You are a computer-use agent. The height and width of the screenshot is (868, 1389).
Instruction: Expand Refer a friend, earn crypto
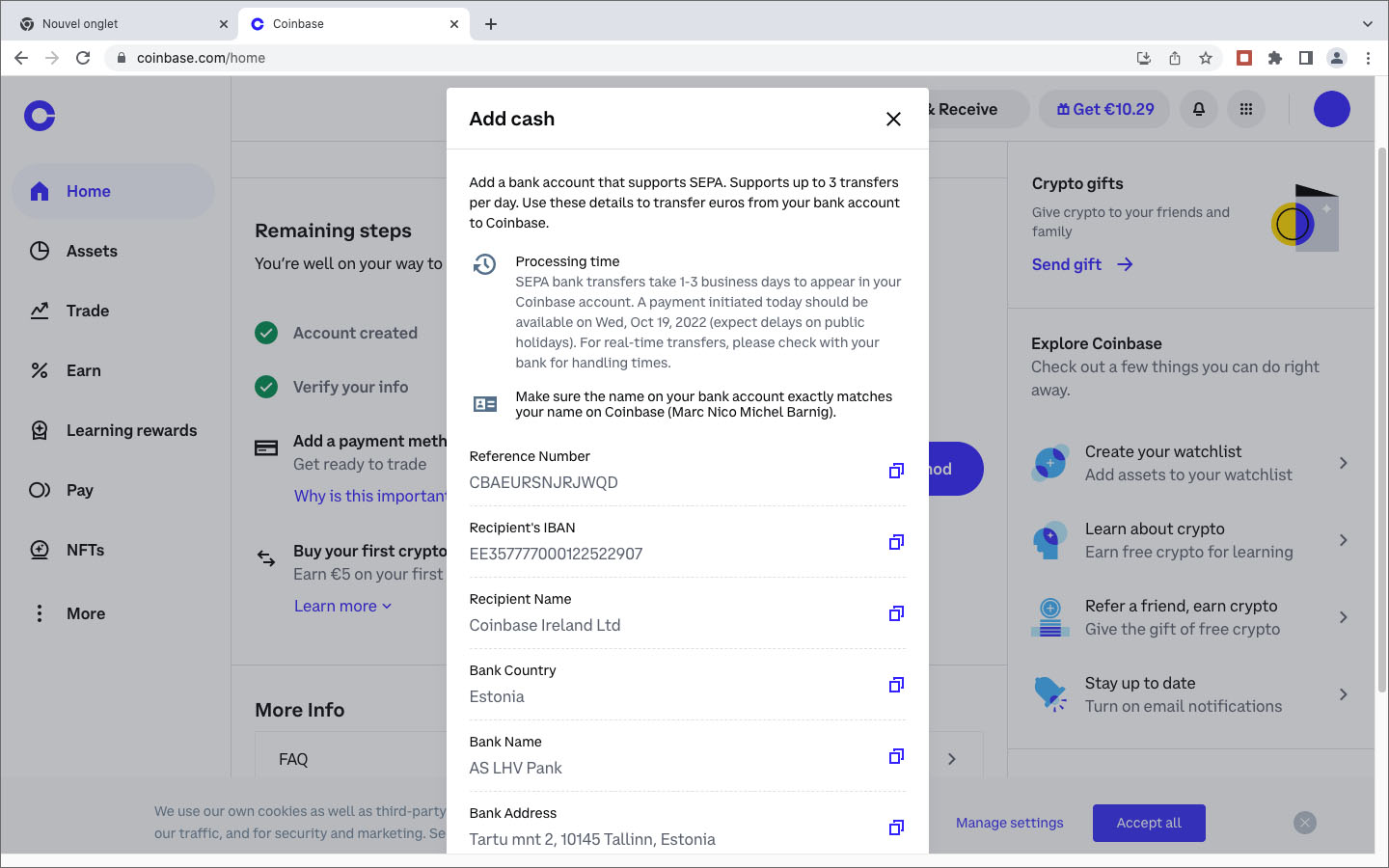[x=1343, y=617]
